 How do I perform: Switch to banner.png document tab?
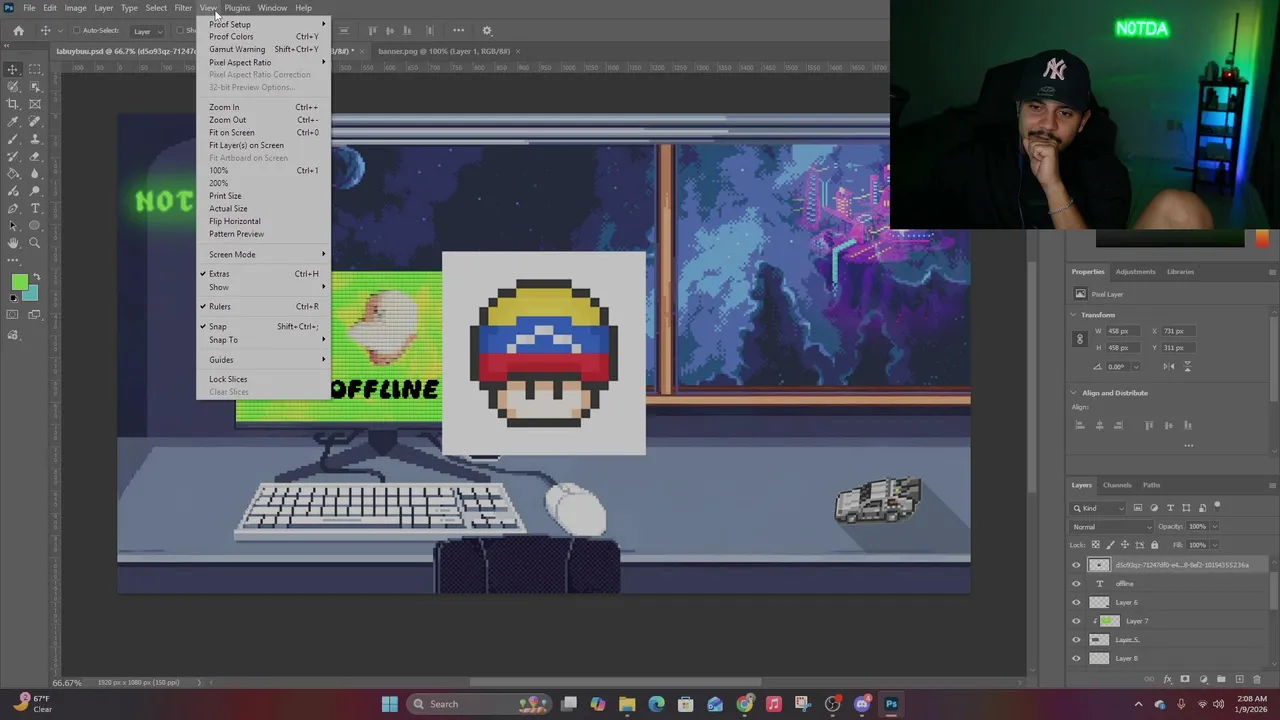444,51
